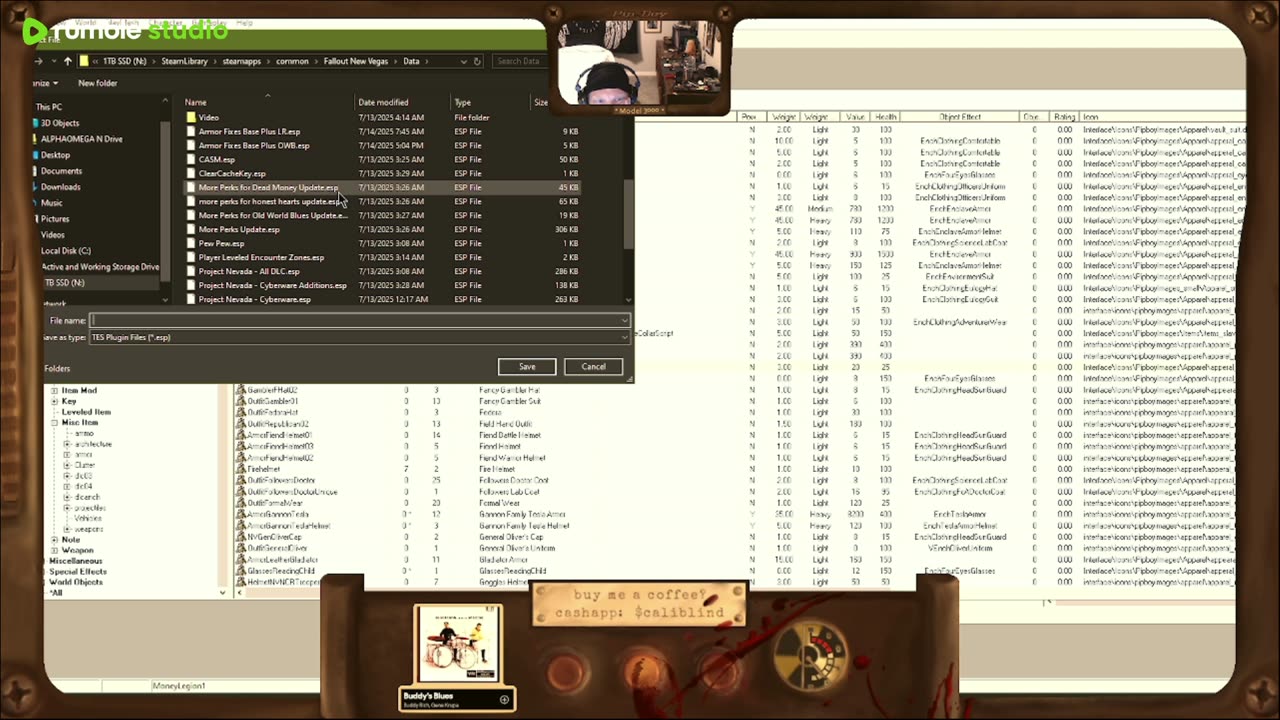Select Special Effects in object tree
The width and height of the screenshot is (1280, 720).
tap(78, 571)
